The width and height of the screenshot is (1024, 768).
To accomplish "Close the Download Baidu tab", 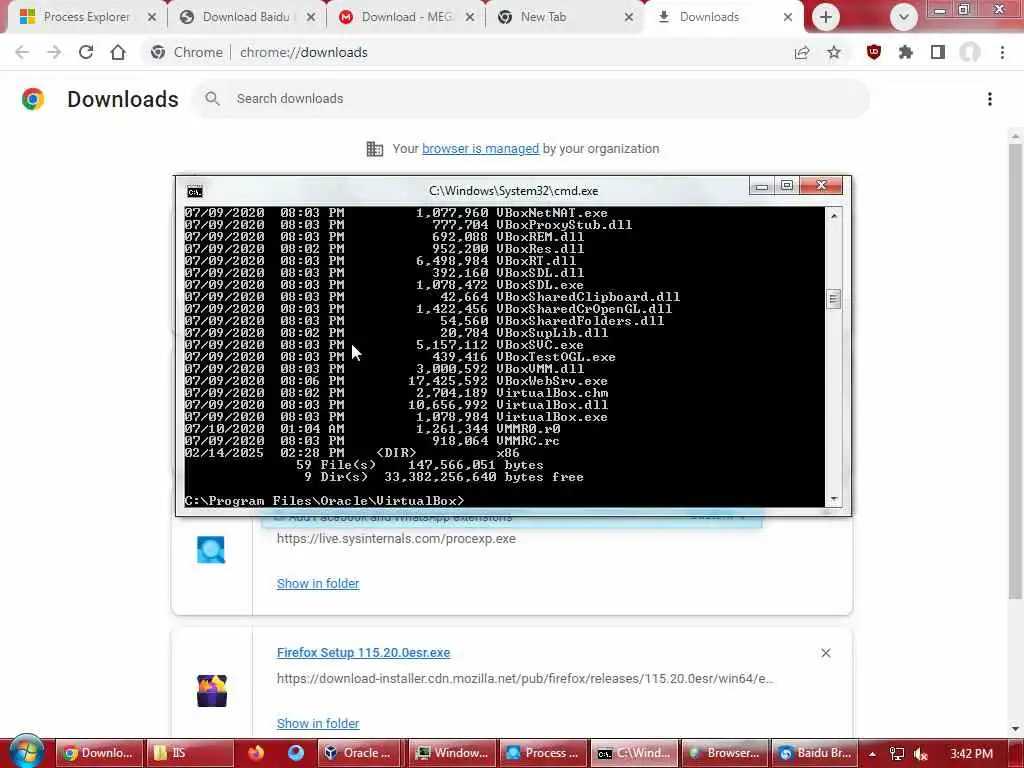I will point(311,17).
